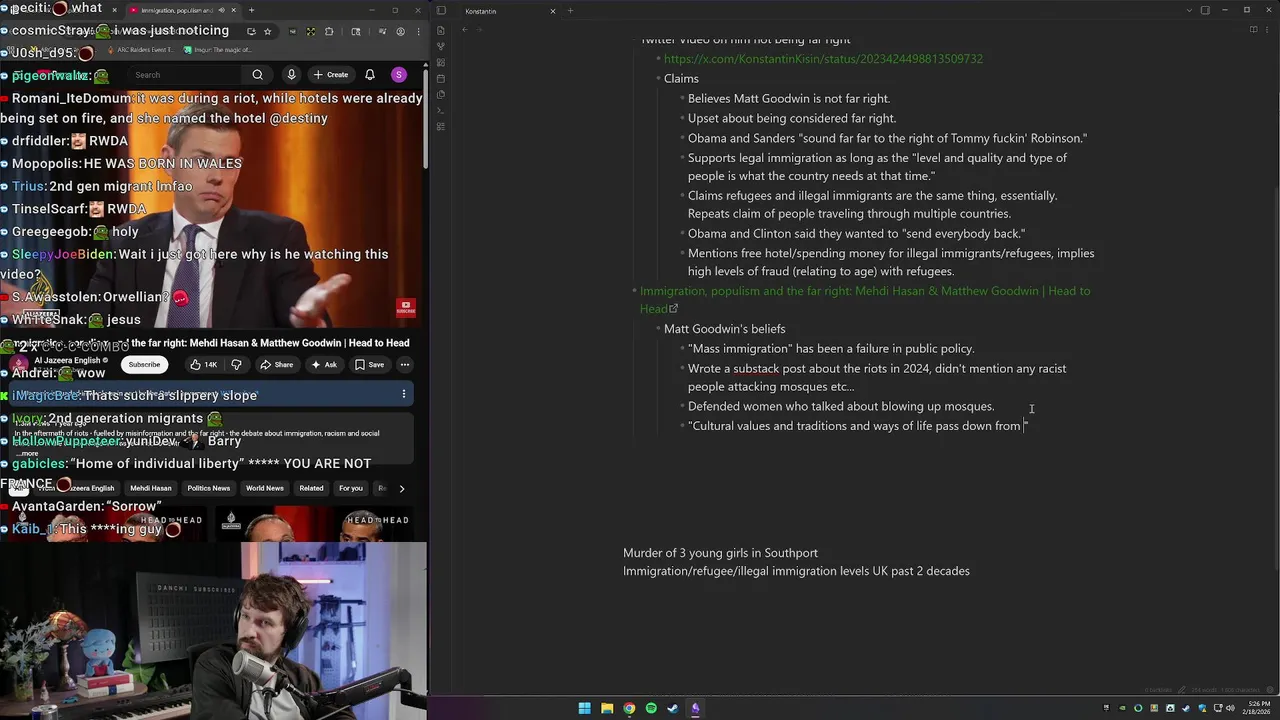Open the YouTube Create menu

pos(331,75)
